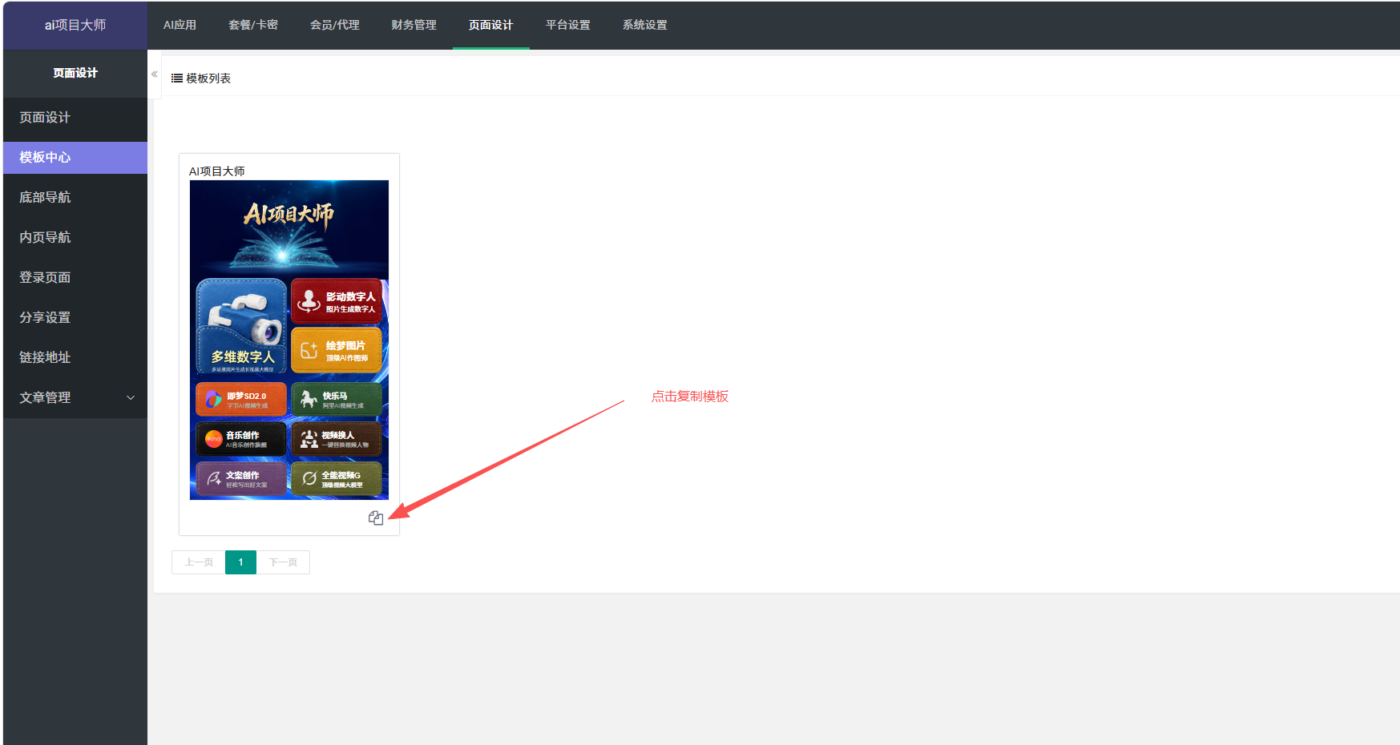The height and width of the screenshot is (745, 1400).
Task: Click the 音乐创作 tile in the preview
Action: tap(241, 439)
